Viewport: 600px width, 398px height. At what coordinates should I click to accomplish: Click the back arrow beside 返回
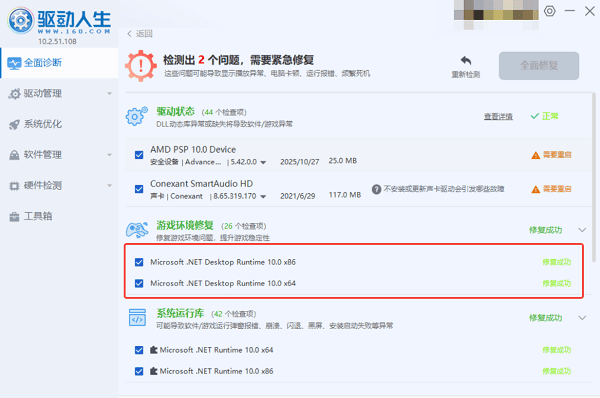[129, 34]
